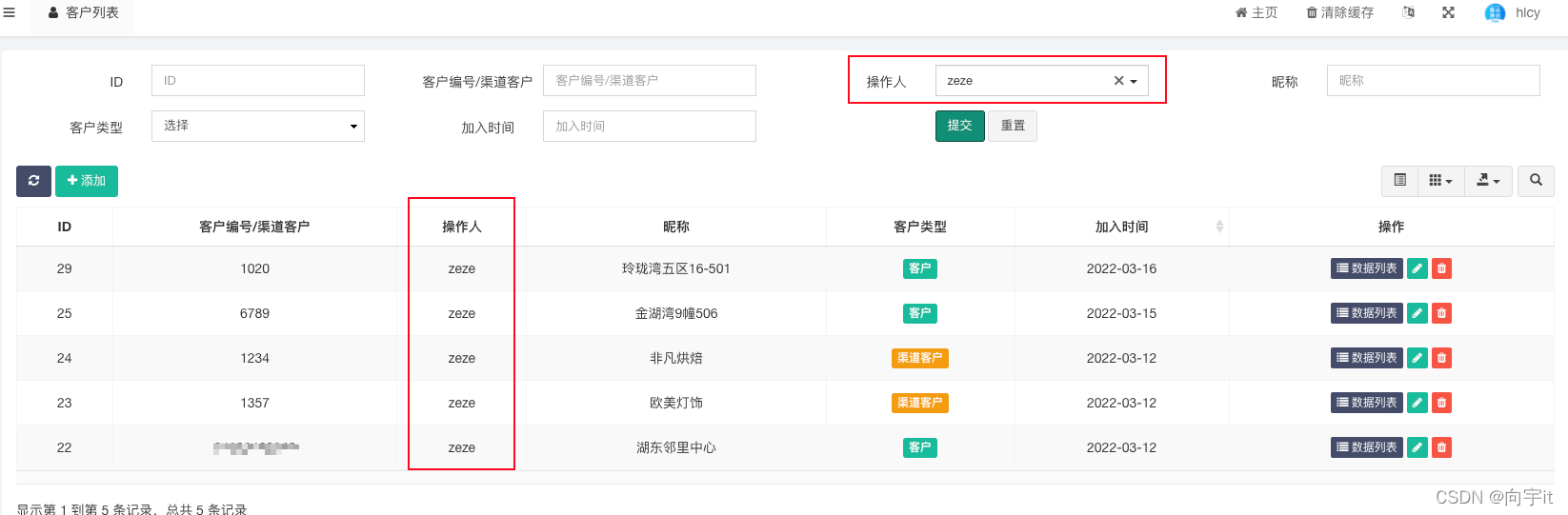
Task: Toggle the hamburger sidebar menu icon
Action: pos(9,12)
